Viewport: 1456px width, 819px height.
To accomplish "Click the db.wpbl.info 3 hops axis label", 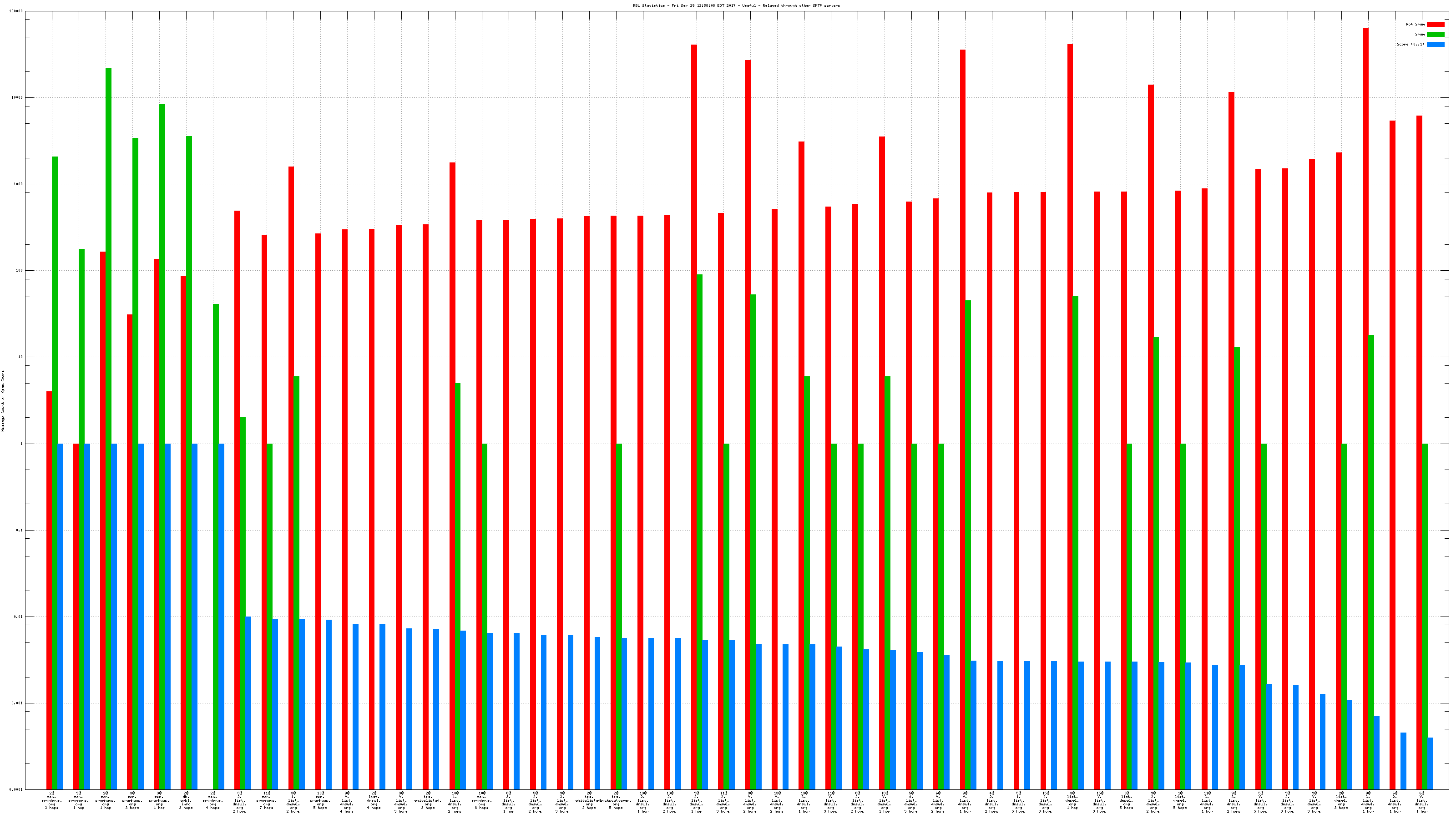I will (186, 800).
